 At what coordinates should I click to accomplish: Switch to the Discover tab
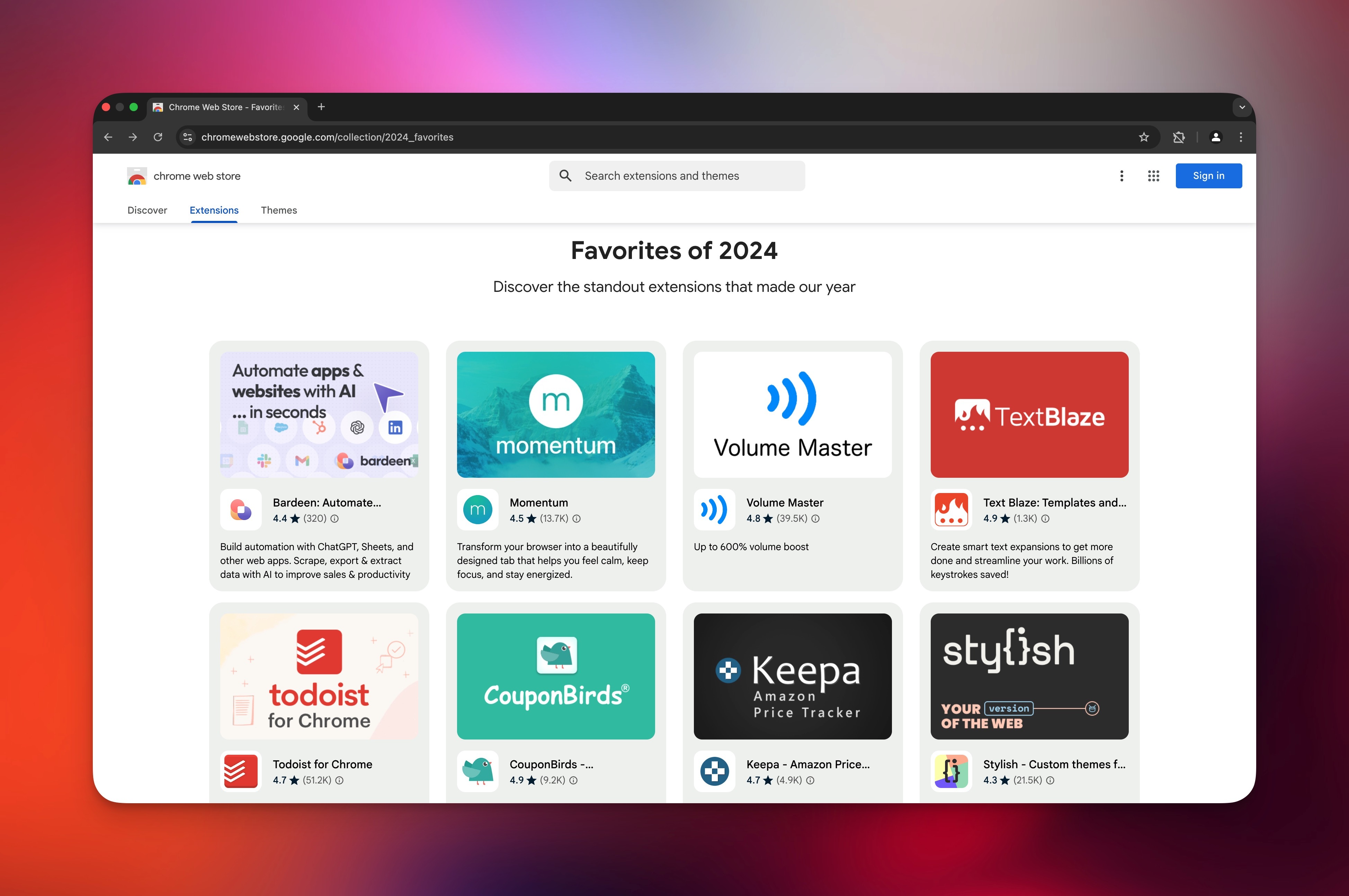pos(148,210)
